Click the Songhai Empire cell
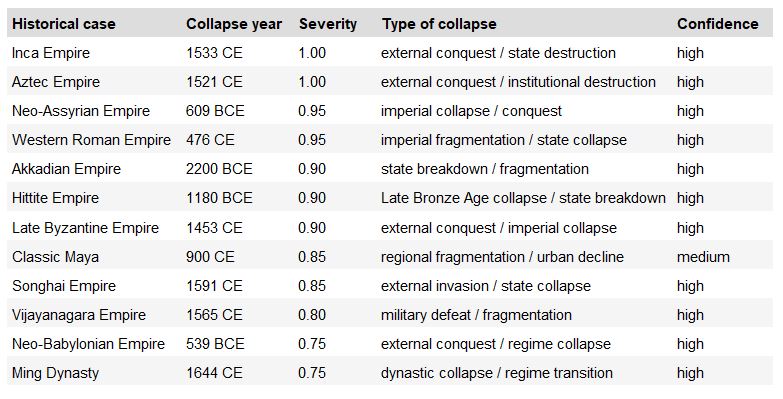This screenshot has height=399, width=783. point(64,286)
